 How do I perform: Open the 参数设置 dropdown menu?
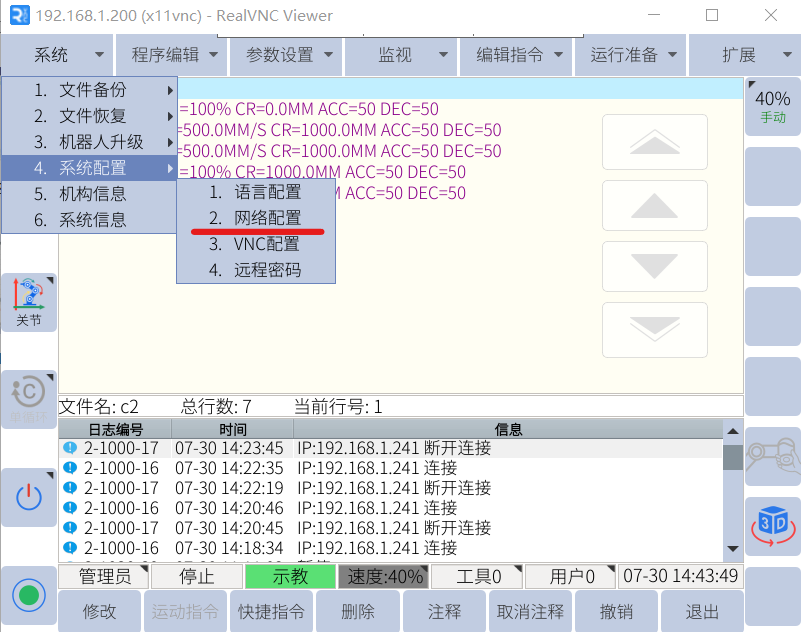(x=289, y=55)
